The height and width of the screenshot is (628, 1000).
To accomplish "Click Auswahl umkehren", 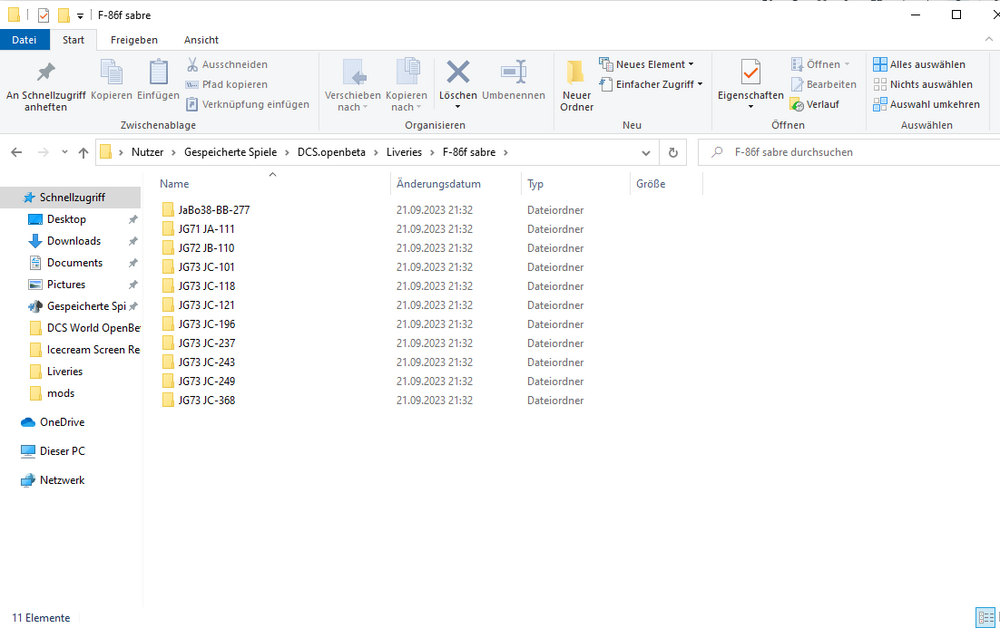I will (x=926, y=104).
